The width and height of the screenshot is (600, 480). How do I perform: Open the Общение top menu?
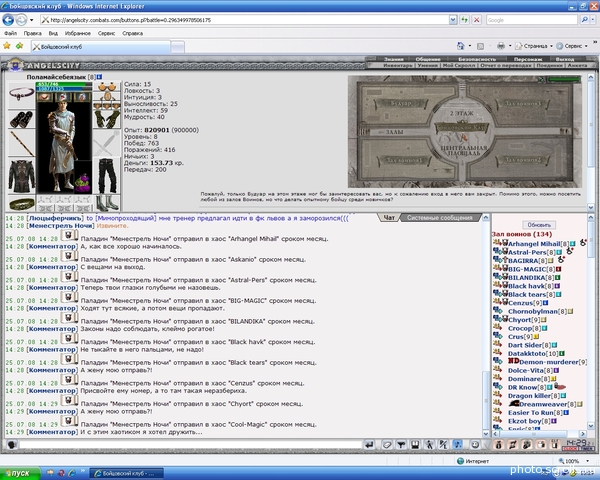tap(428, 59)
